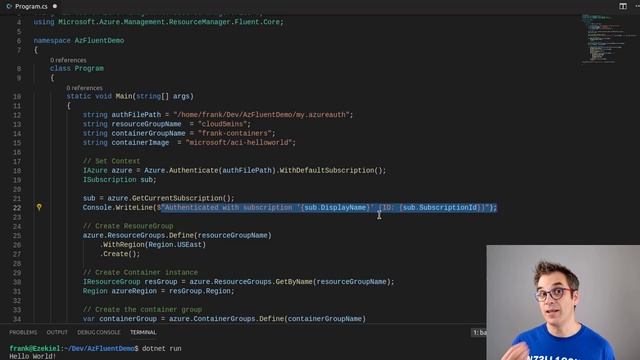Open the OUTPUT panel tab
The image size is (640, 360).
[57, 332]
